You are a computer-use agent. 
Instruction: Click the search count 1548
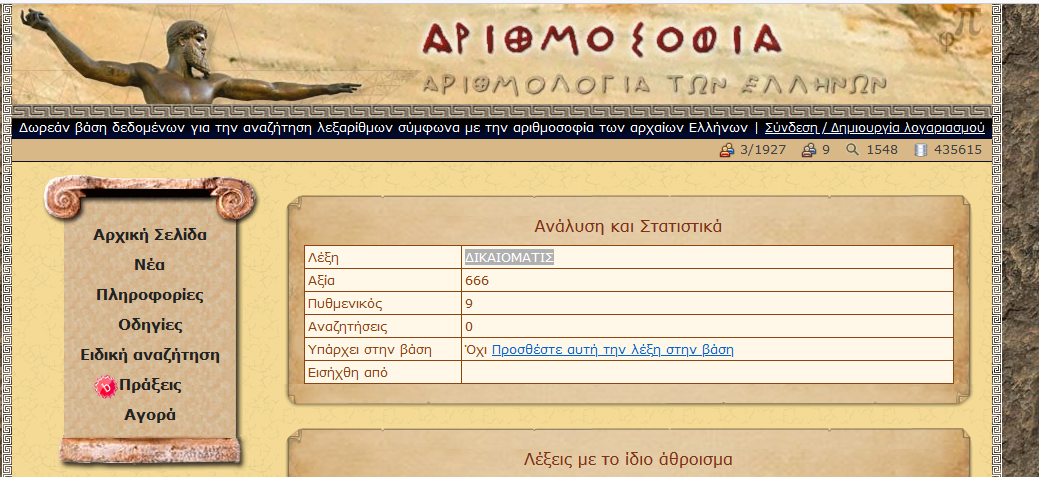point(882,150)
